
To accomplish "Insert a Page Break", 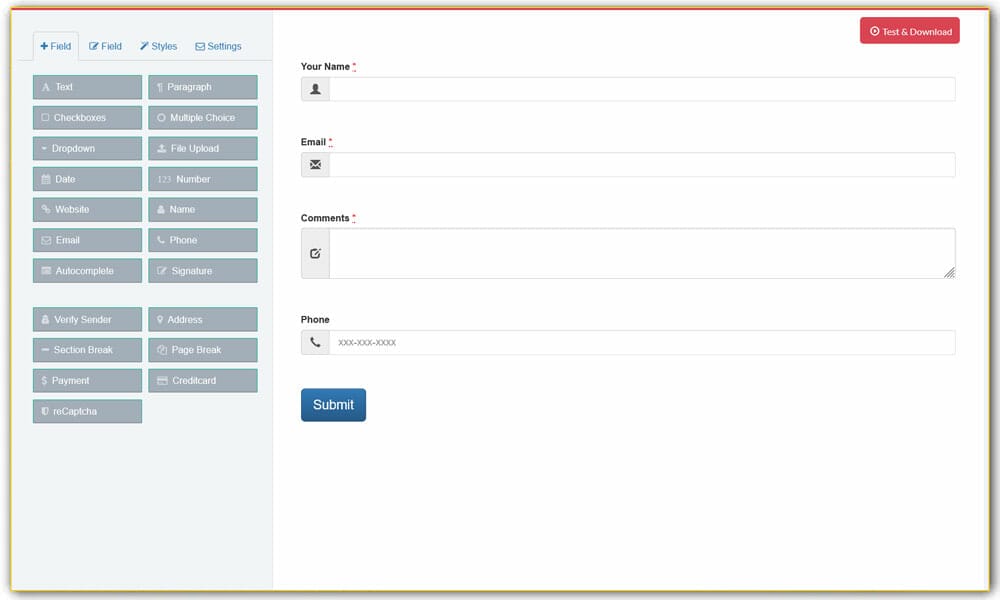I will [203, 350].
